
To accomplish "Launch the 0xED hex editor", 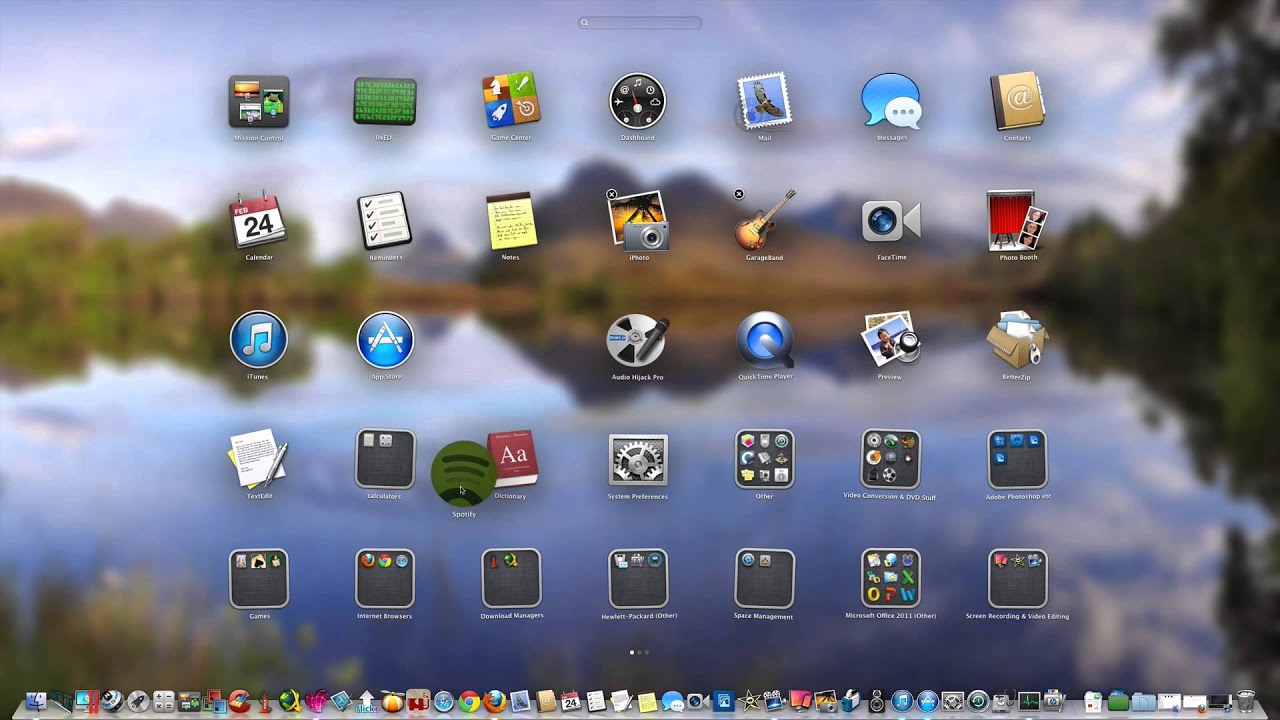I will click(385, 101).
